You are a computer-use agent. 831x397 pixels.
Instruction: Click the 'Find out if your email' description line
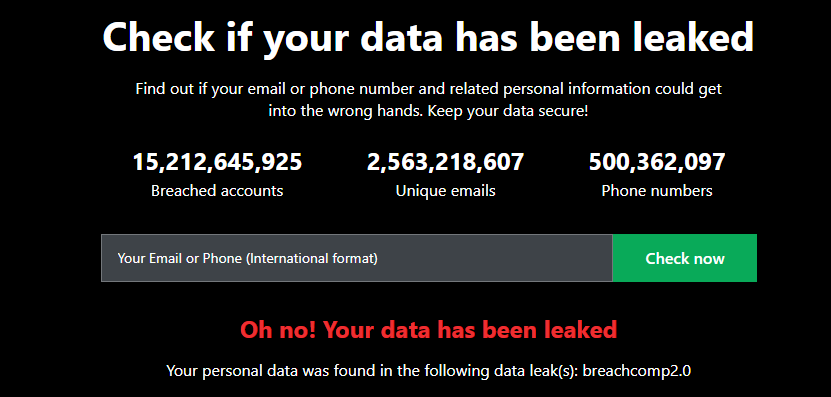click(428, 89)
